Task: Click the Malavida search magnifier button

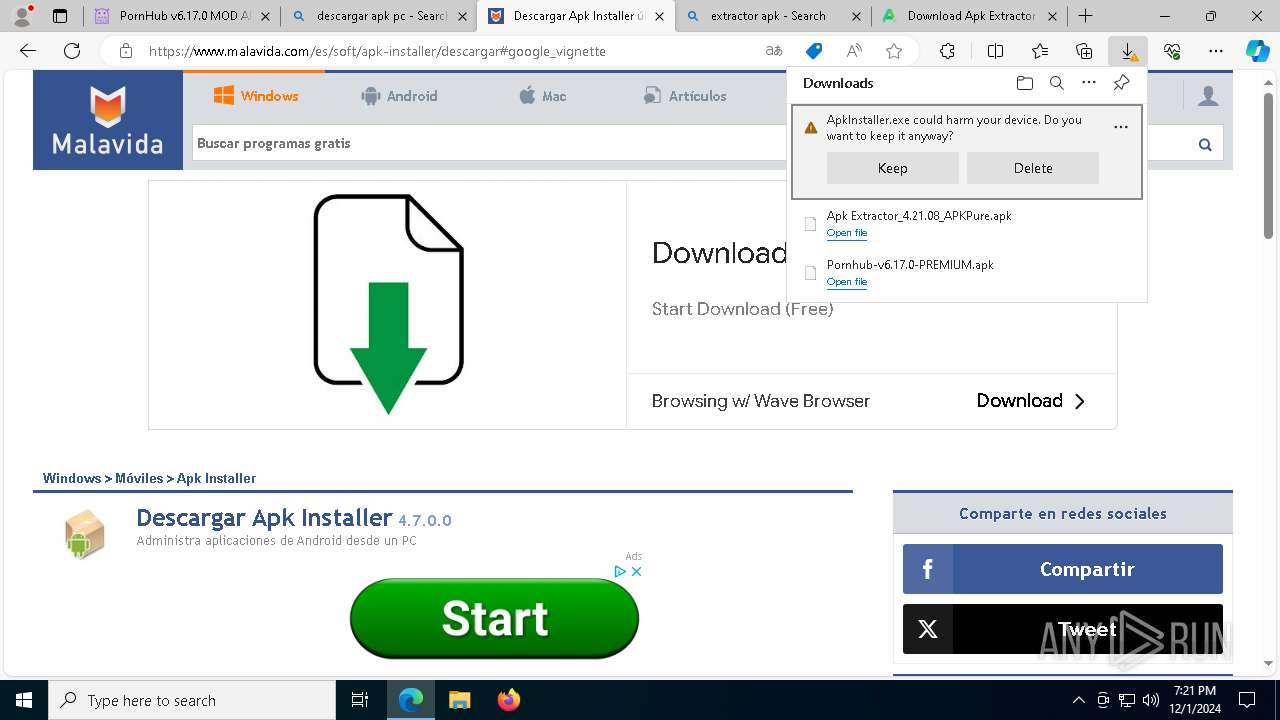Action: [x=1205, y=144]
